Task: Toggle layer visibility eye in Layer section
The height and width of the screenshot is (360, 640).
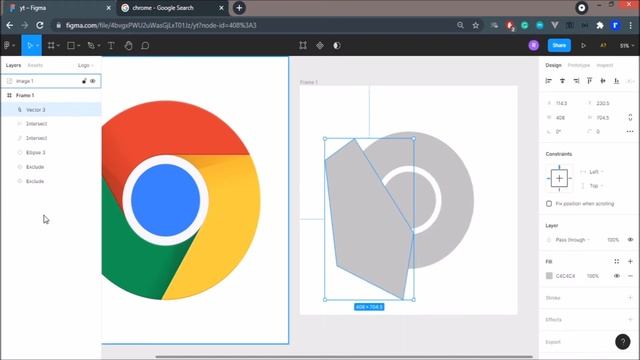Action: point(630,240)
